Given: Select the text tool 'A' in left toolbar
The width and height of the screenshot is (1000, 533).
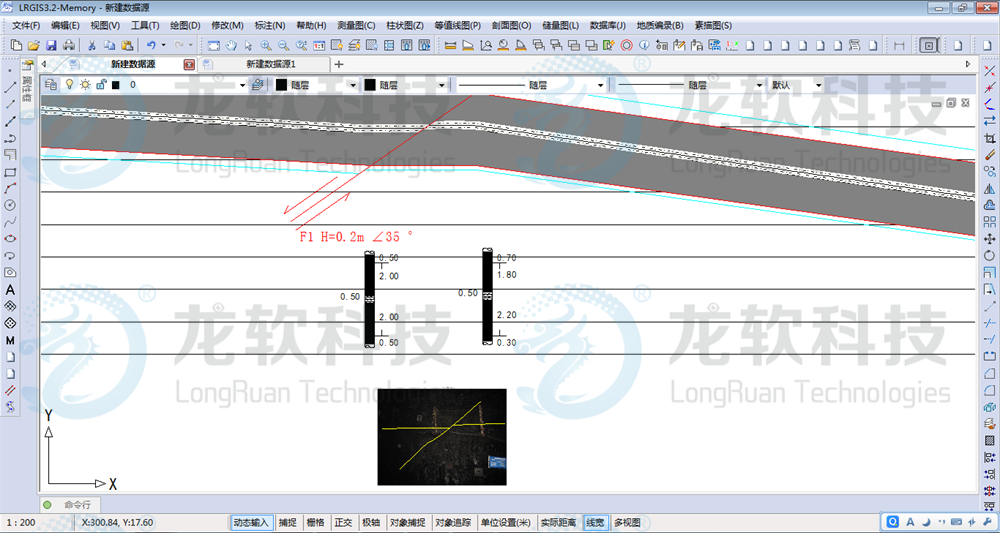Looking at the screenshot, I should point(10,290).
